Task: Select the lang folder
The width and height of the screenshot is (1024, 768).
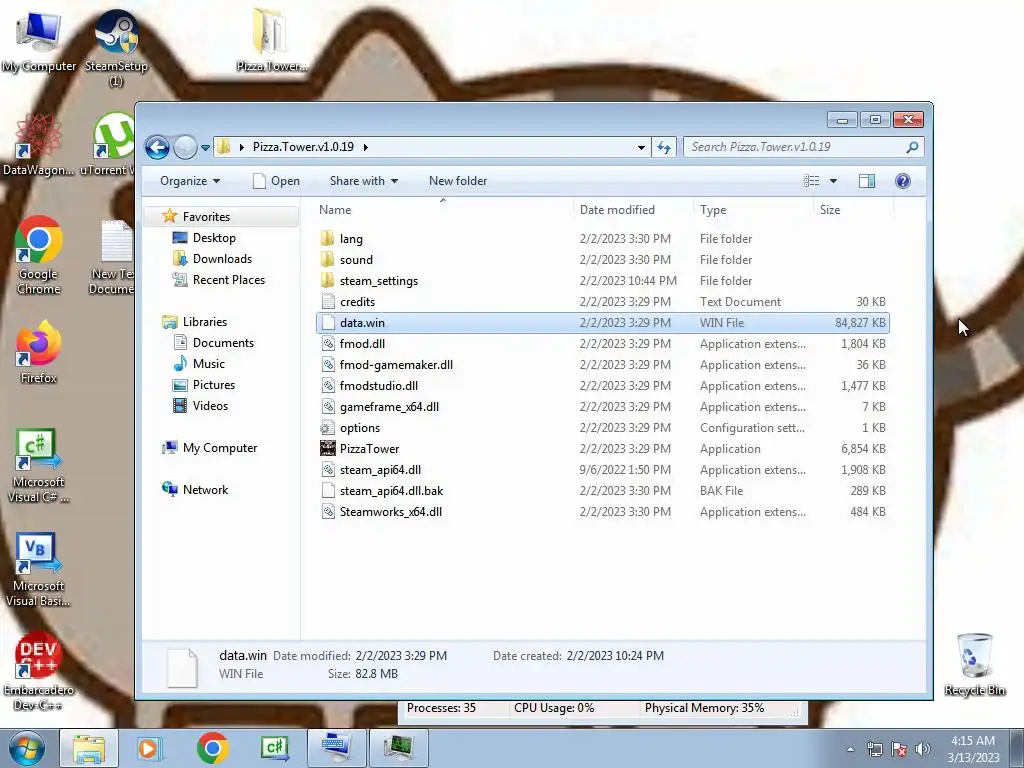Action: [602, 239]
